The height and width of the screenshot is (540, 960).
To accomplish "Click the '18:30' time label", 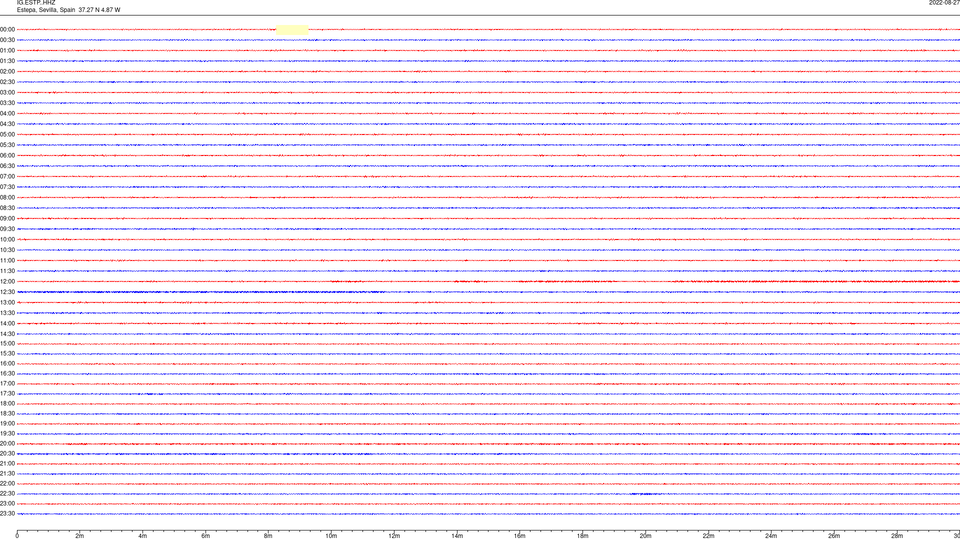I will tap(7, 414).
